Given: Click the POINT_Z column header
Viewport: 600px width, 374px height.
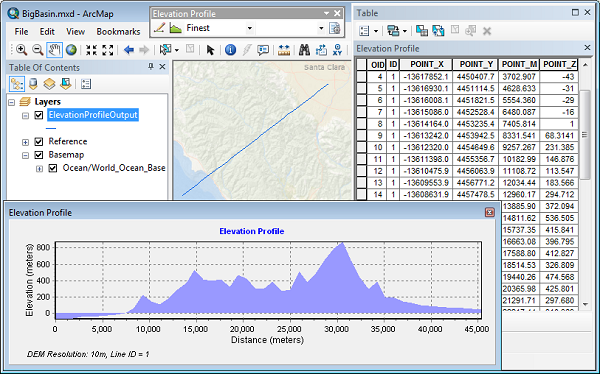Looking at the screenshot, I should click(559, 64).
